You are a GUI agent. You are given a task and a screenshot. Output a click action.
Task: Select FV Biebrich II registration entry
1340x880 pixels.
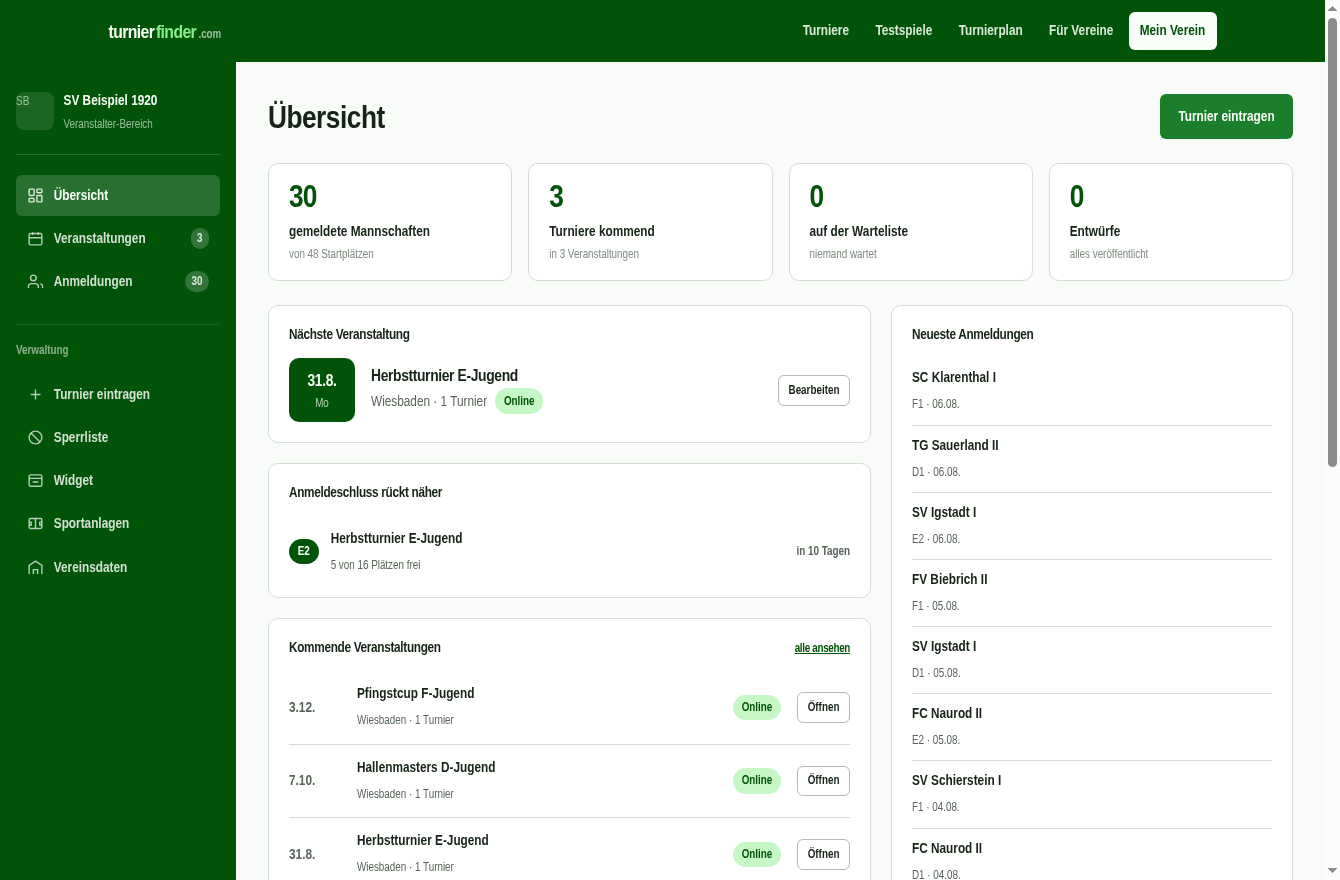[1092, 592]
